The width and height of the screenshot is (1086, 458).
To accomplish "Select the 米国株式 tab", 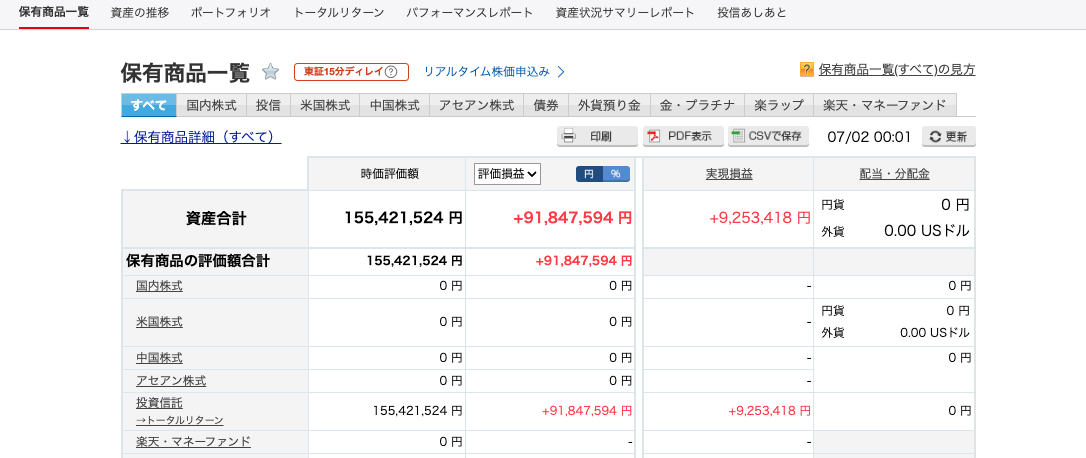I will (326, 105).
